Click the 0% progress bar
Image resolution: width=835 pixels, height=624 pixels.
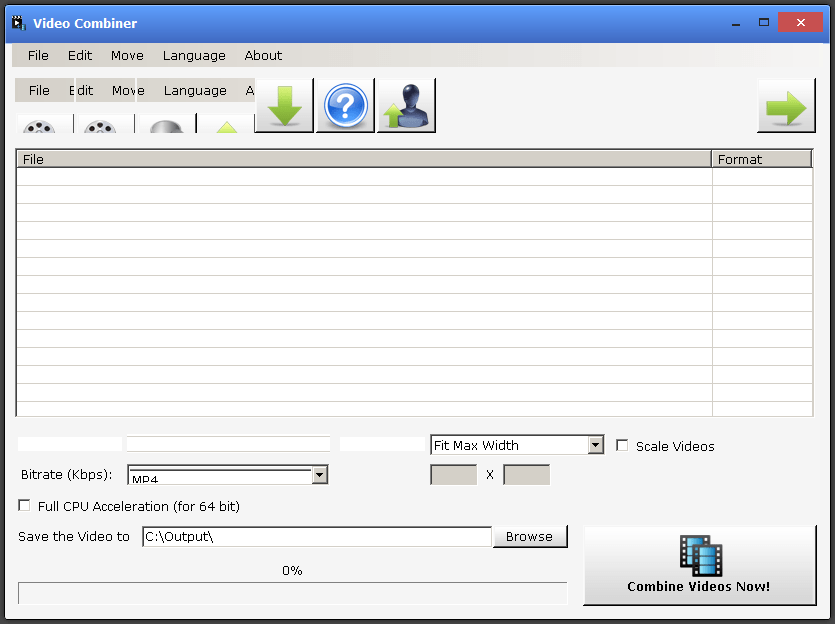(292, 593)
